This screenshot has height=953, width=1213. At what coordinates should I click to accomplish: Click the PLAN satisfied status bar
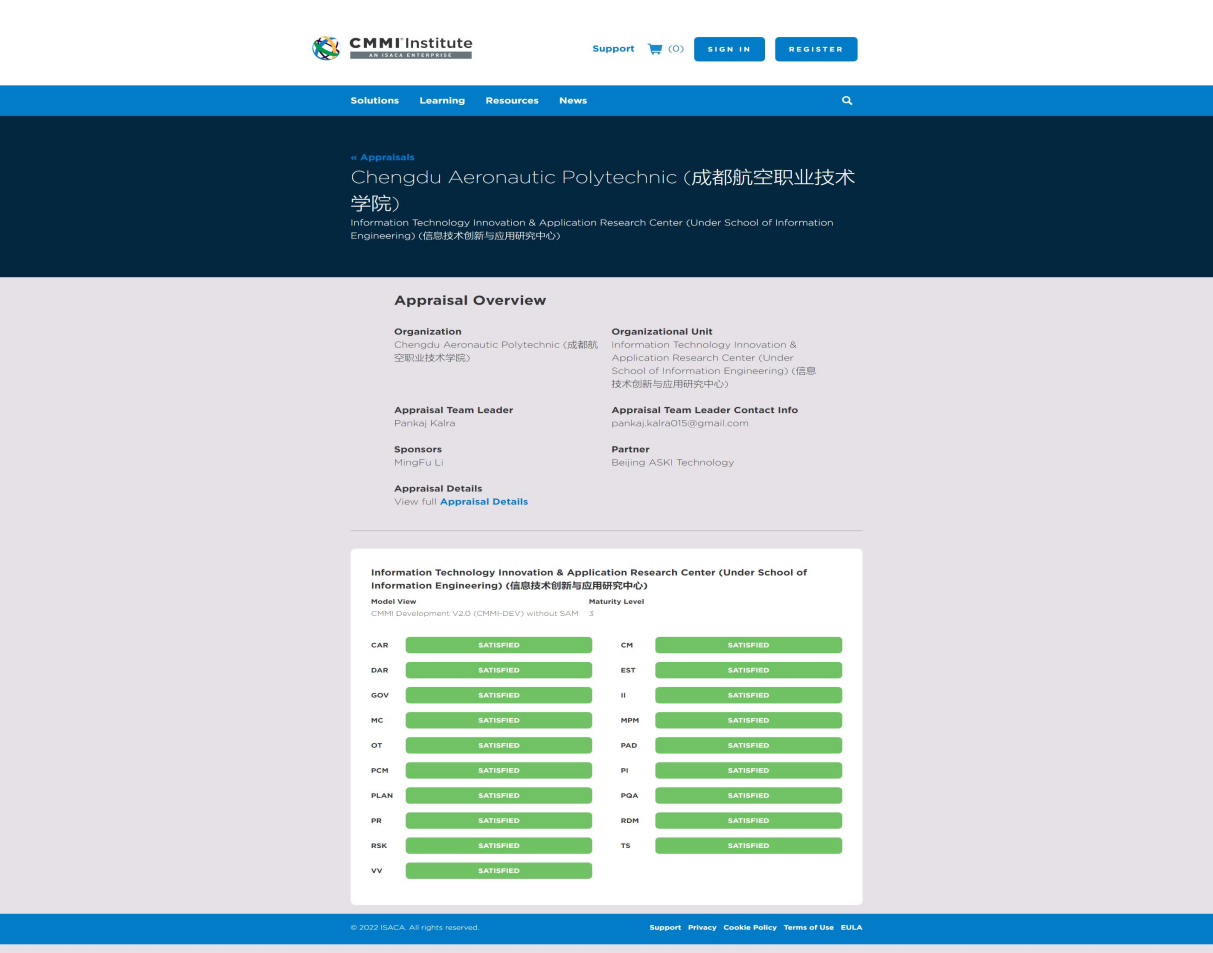[x=499, y=795]
